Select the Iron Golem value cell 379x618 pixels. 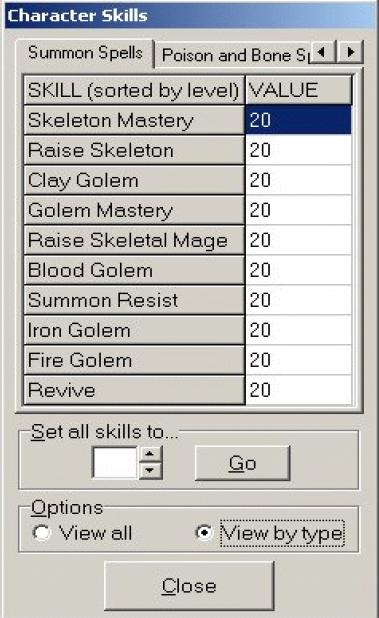tap(298, 330)
